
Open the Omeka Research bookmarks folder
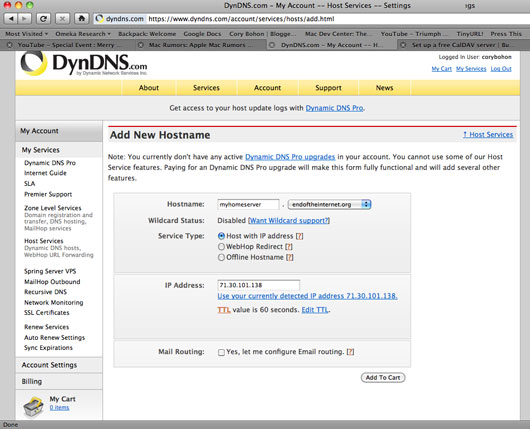coord(83,34)
